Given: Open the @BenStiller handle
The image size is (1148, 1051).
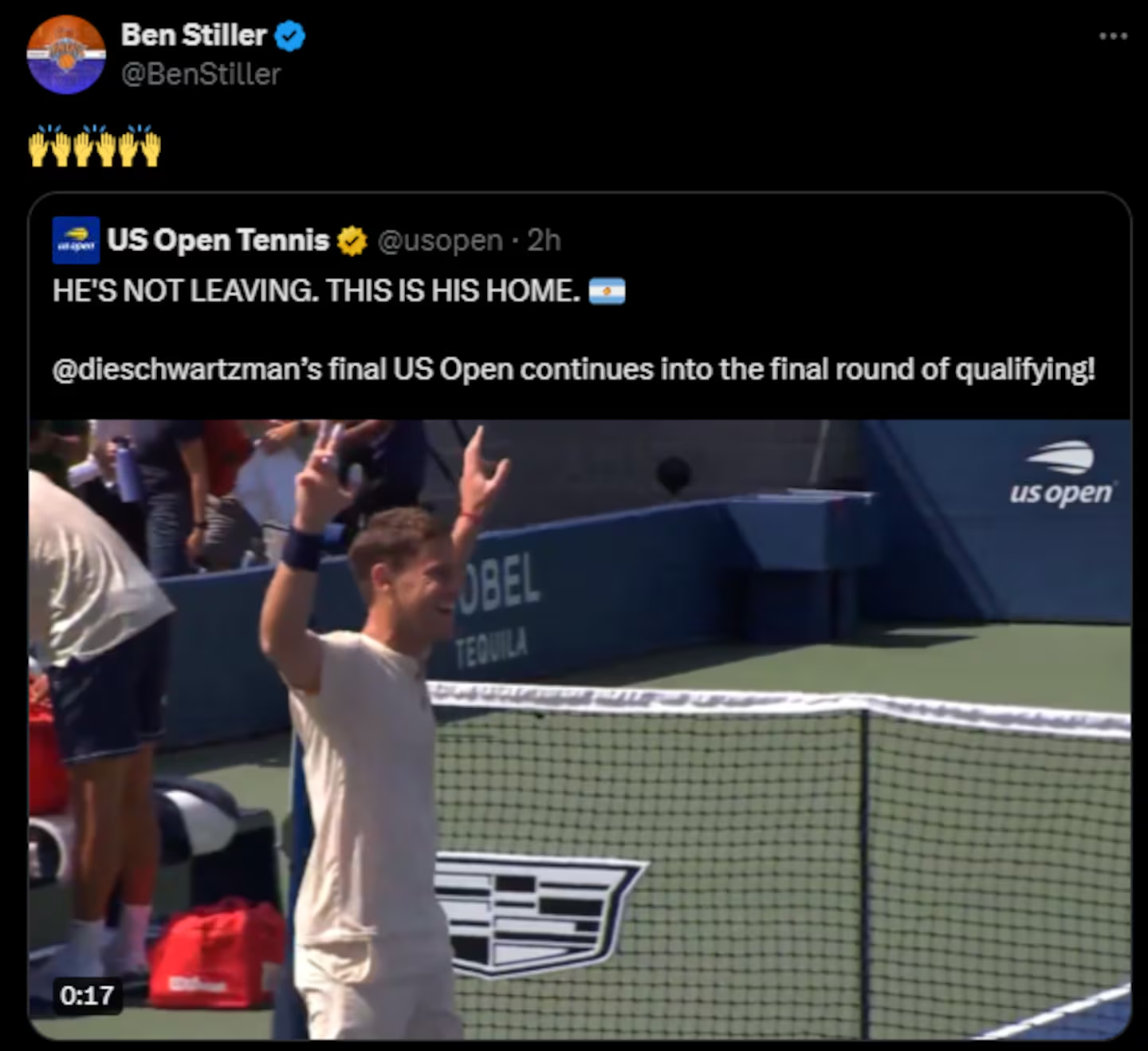Looking at the screenshot, I should [201, 74].
